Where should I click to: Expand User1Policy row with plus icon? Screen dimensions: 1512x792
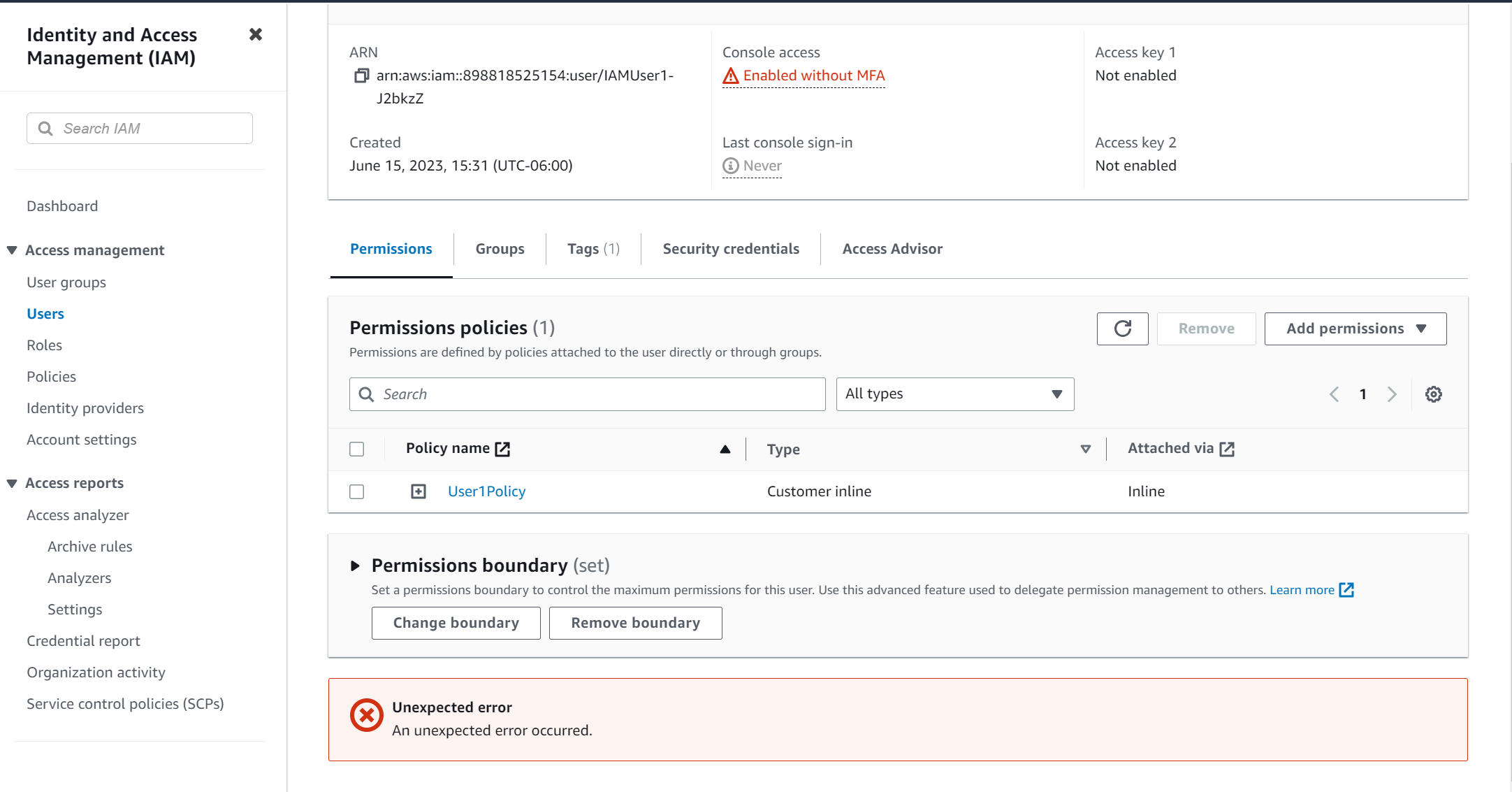418,491
